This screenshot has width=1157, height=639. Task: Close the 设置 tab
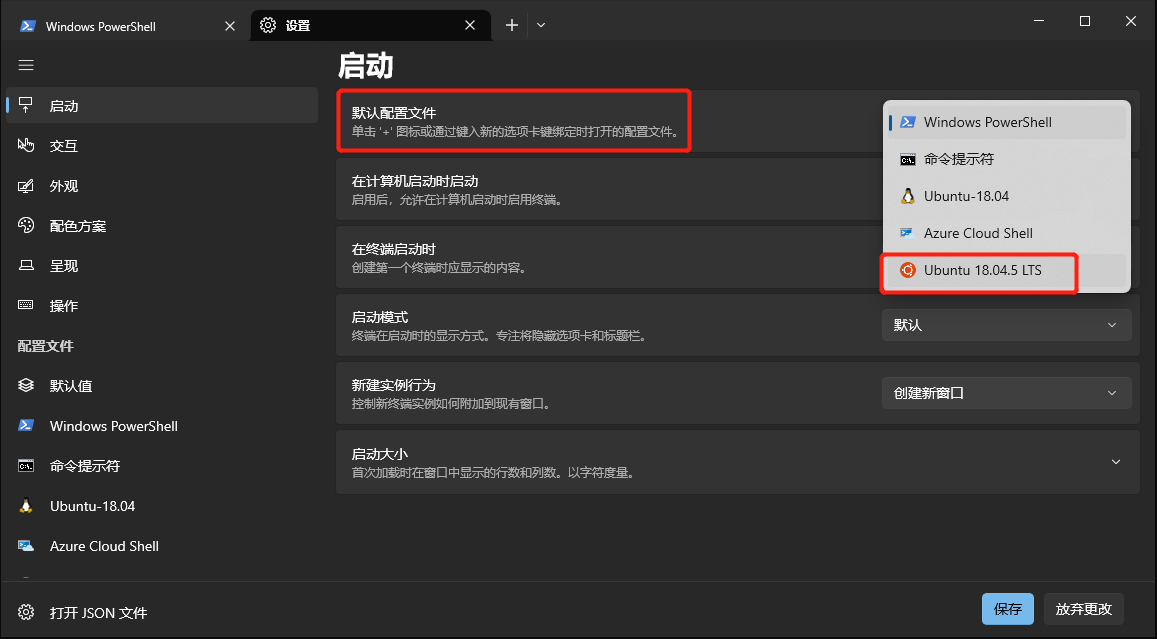click(470, 25)
